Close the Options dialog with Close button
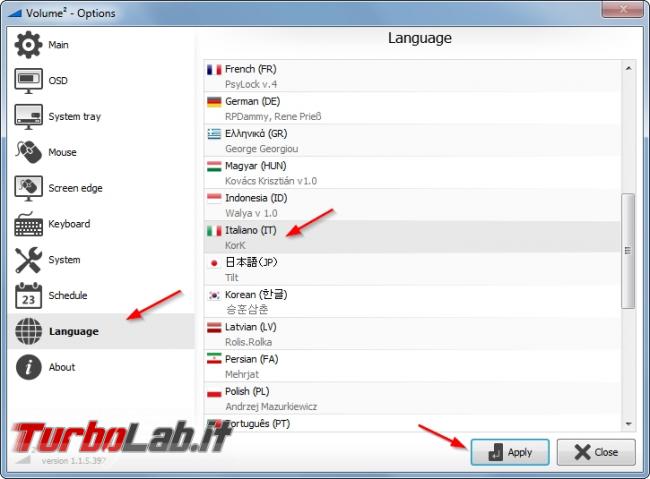 [x=596, y=452]
